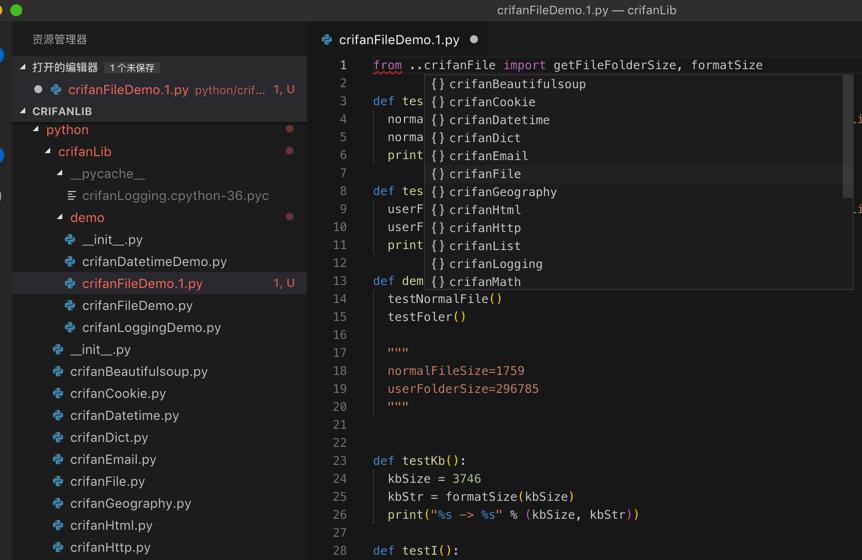Click Python icon beside crifanDict.py
This screenshot has height=560, width=862.
(x=58, y=437)
